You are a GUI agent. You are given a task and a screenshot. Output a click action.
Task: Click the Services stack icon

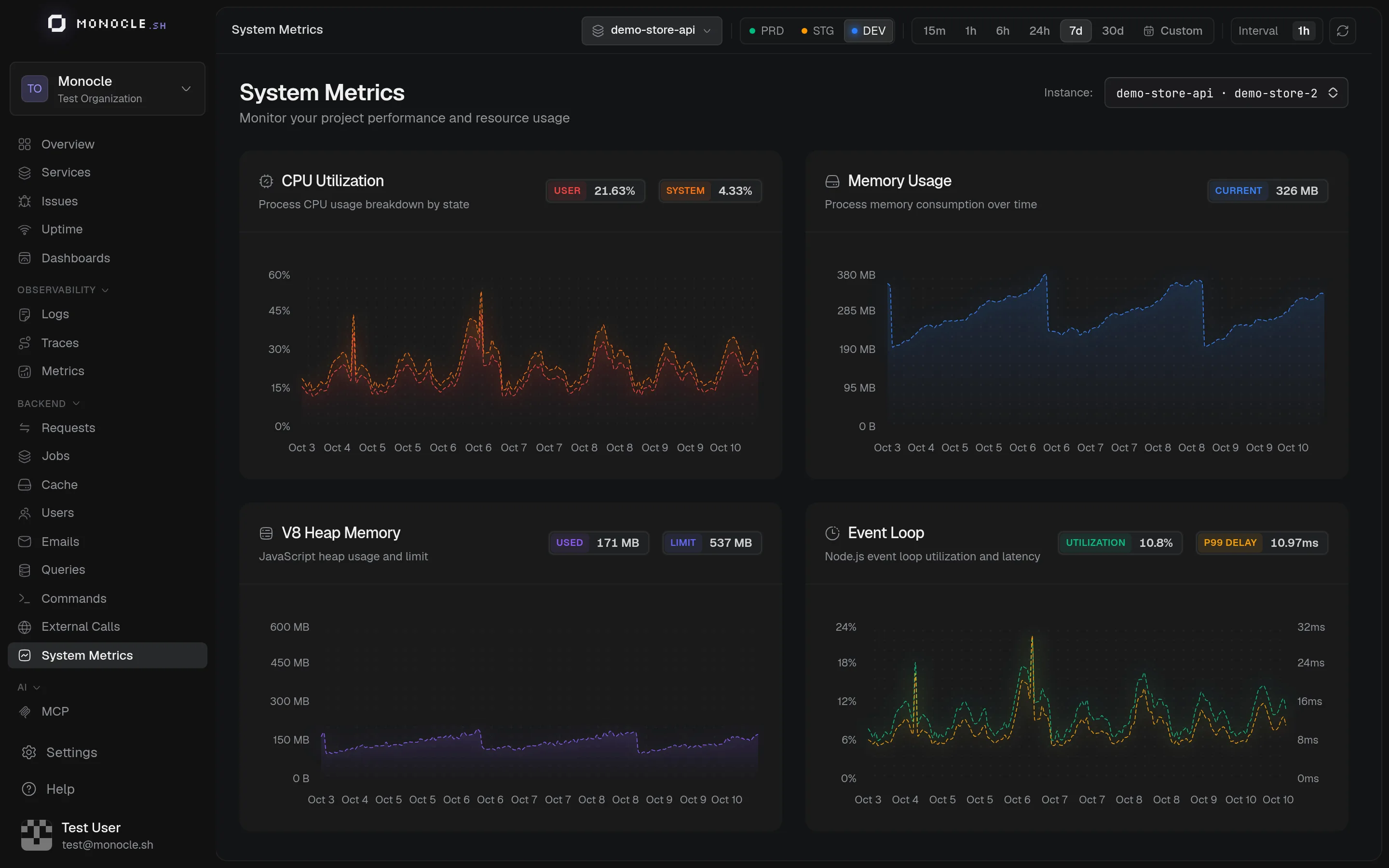25,173
